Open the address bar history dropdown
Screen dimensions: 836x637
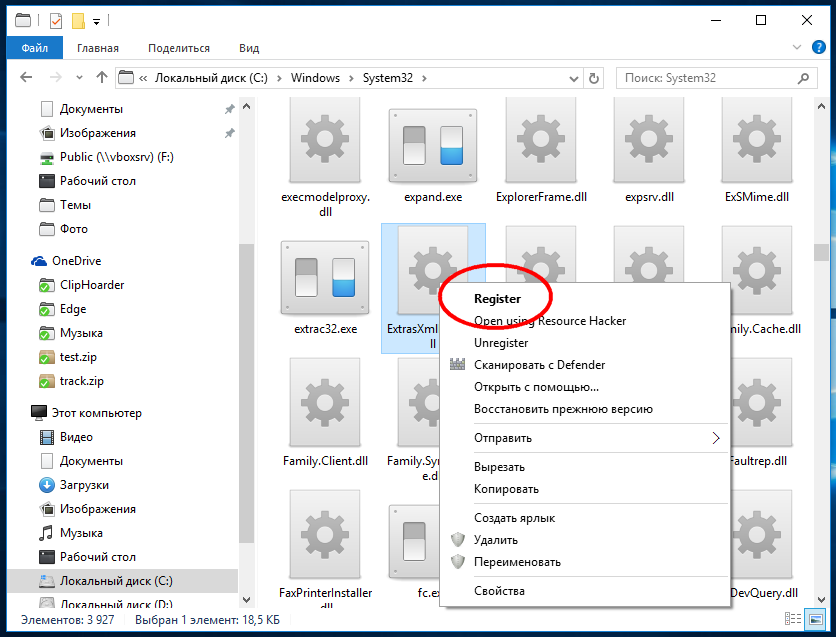click(x=571, y=78)
